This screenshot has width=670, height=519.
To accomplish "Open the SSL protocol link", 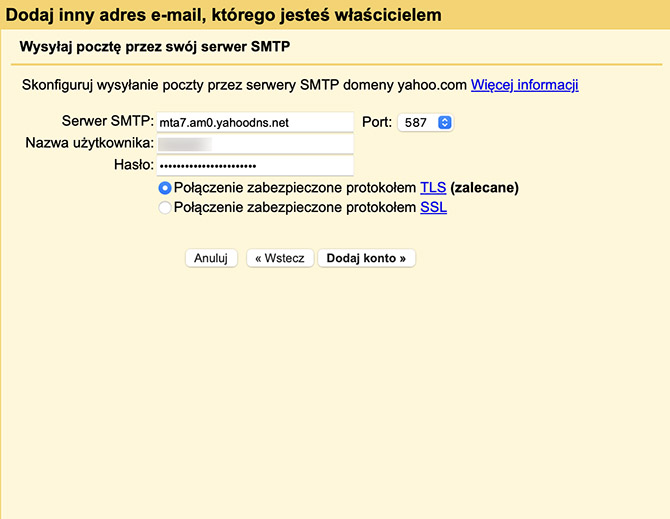I will (433, 207).
